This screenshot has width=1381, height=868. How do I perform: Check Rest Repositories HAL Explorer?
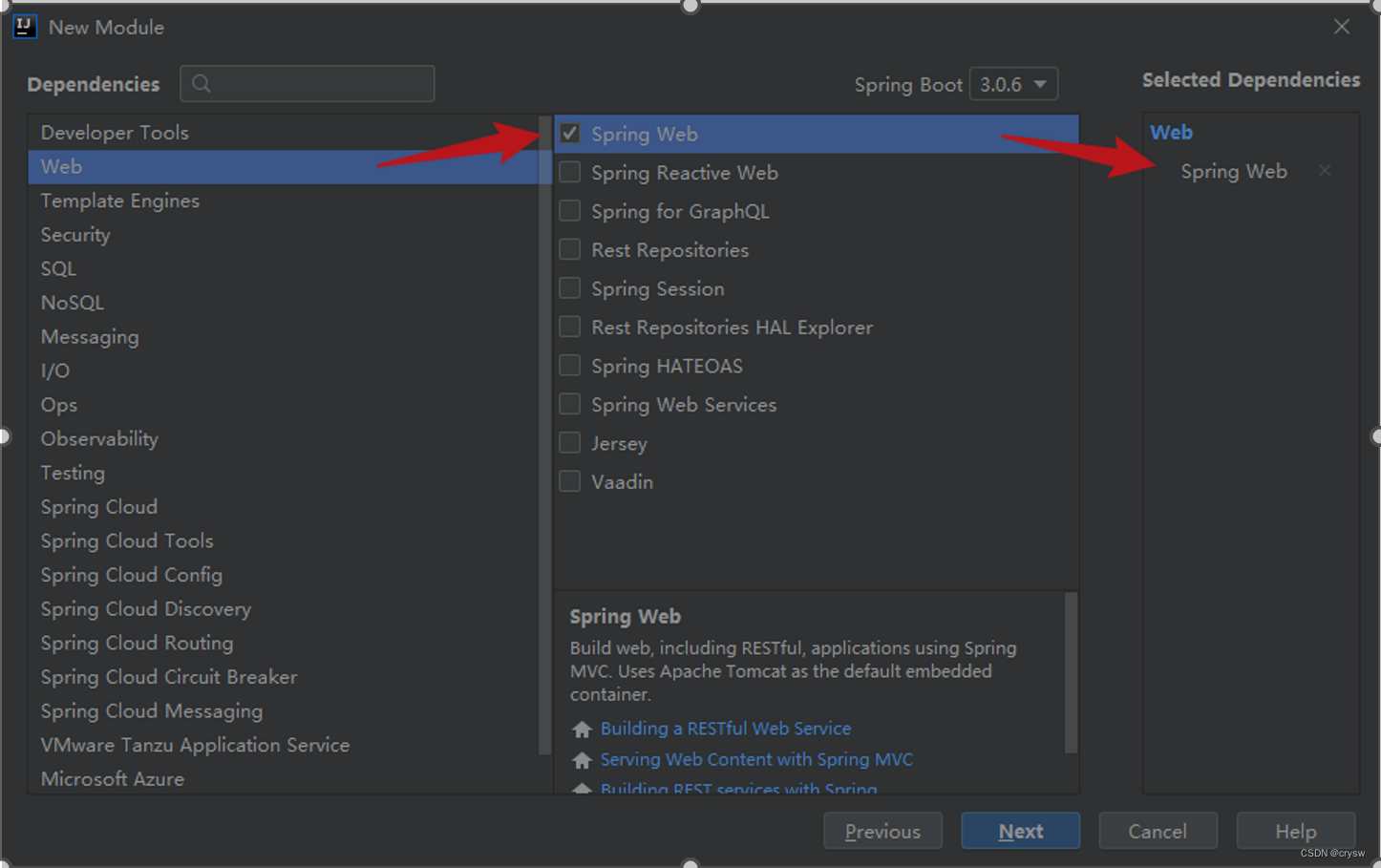[x=570, y=327]
